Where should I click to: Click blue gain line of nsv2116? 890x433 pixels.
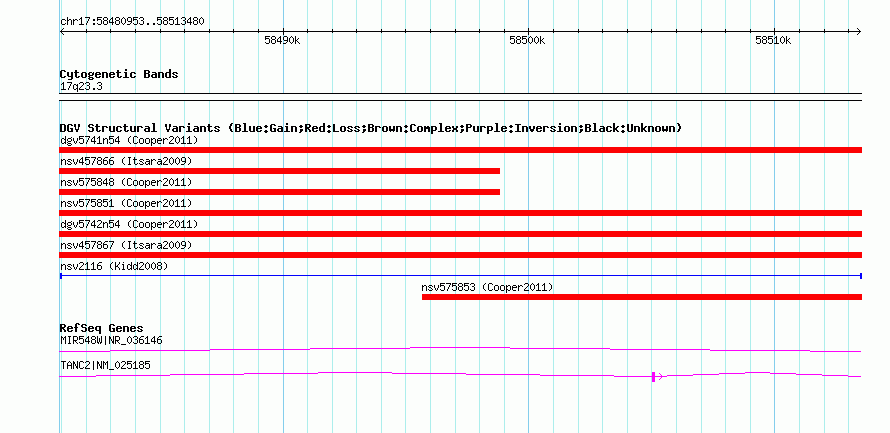(x=461, y=276)
